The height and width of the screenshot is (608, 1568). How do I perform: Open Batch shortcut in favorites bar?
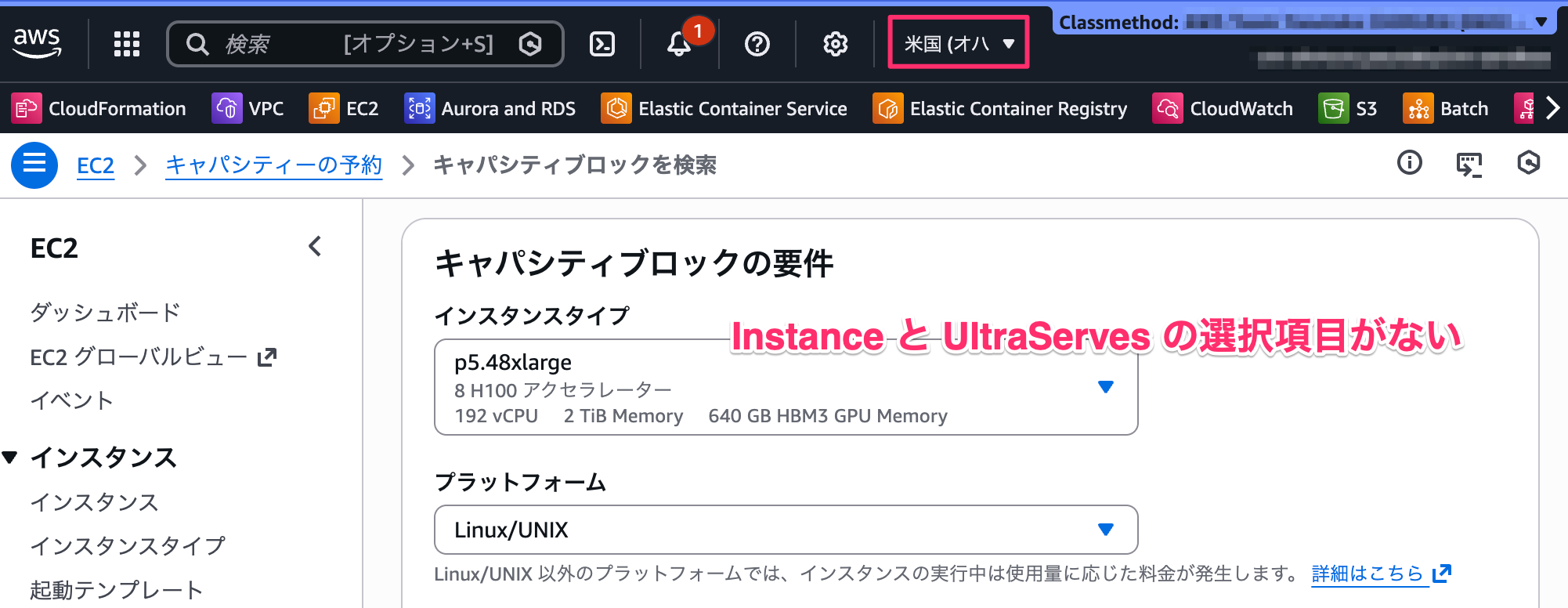(1446, 108)
